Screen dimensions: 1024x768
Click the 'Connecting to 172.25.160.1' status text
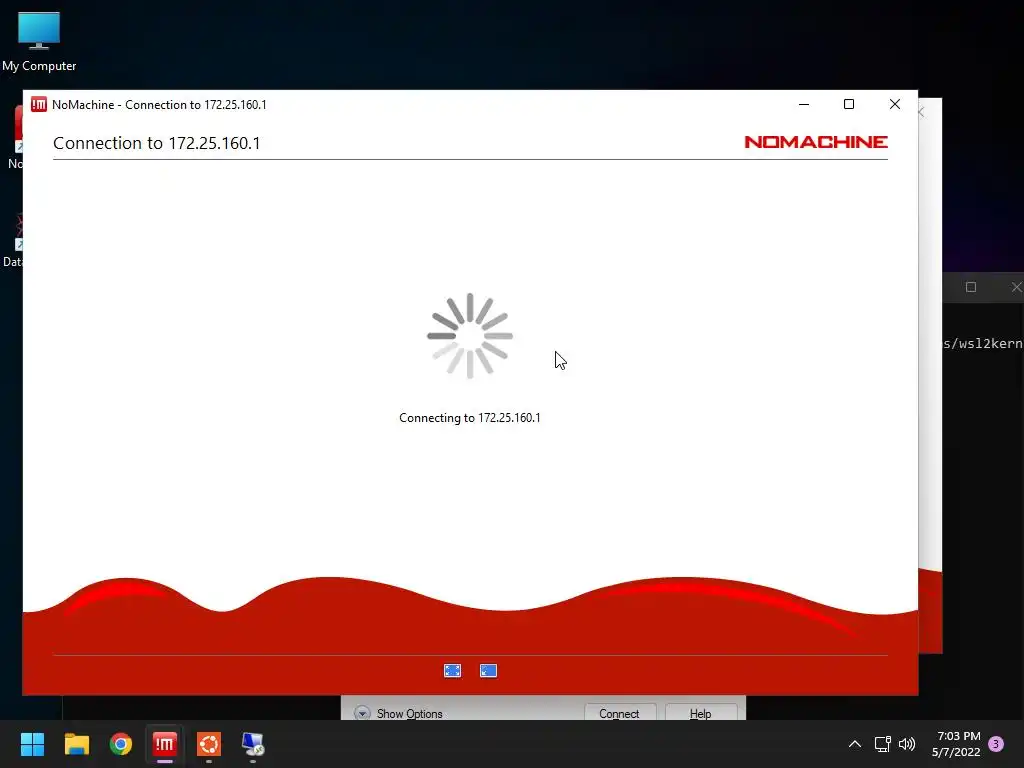click(x=470, y=418)
